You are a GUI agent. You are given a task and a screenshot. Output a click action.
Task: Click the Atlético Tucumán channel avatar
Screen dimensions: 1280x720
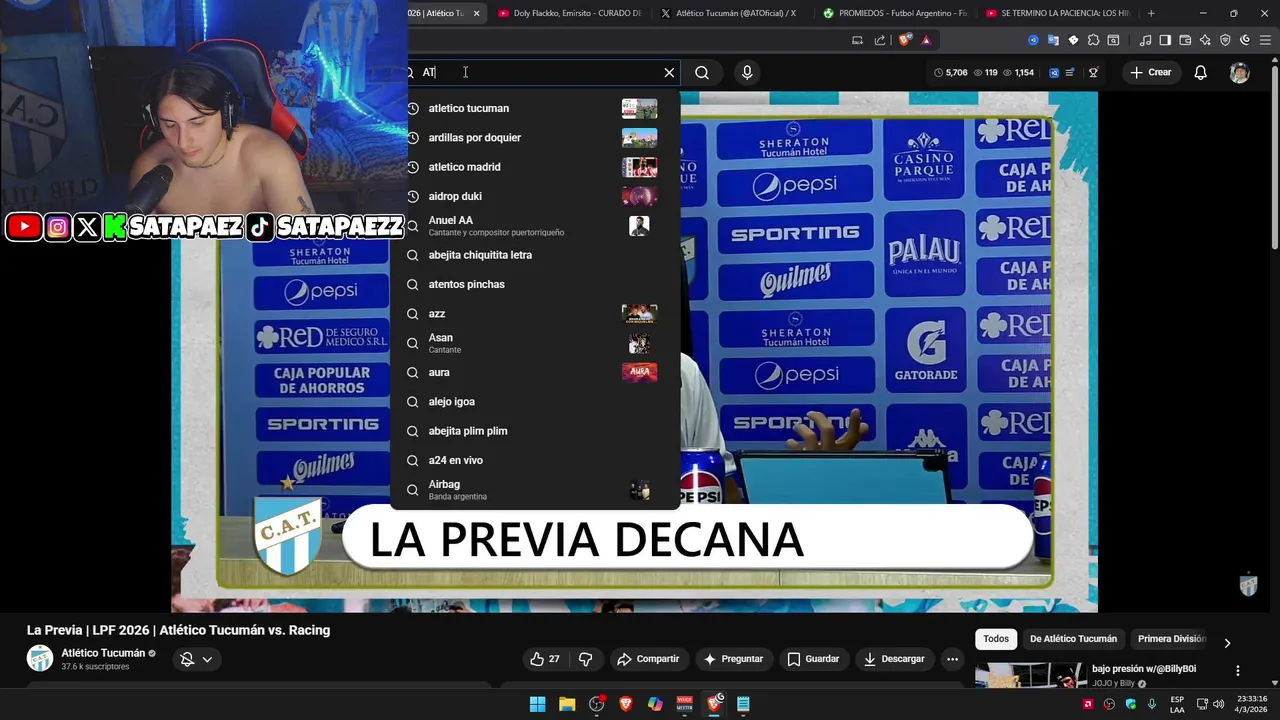pyautogui.click(x=40, y=658)
